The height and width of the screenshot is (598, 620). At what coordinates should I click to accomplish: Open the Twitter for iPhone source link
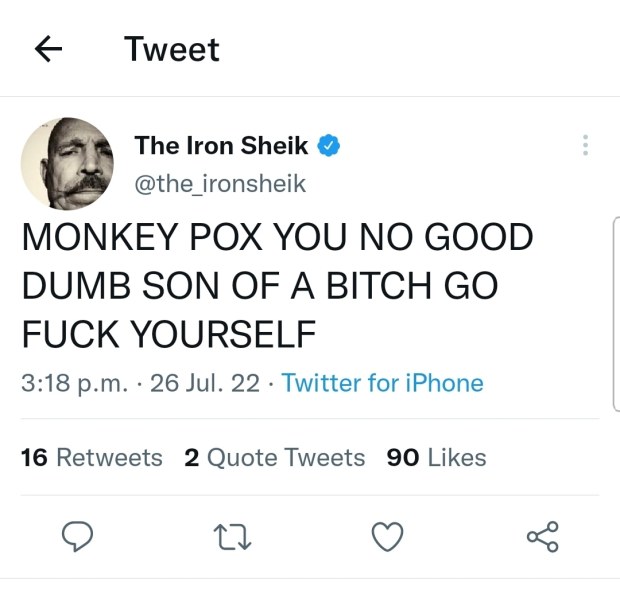click(382, 383)
